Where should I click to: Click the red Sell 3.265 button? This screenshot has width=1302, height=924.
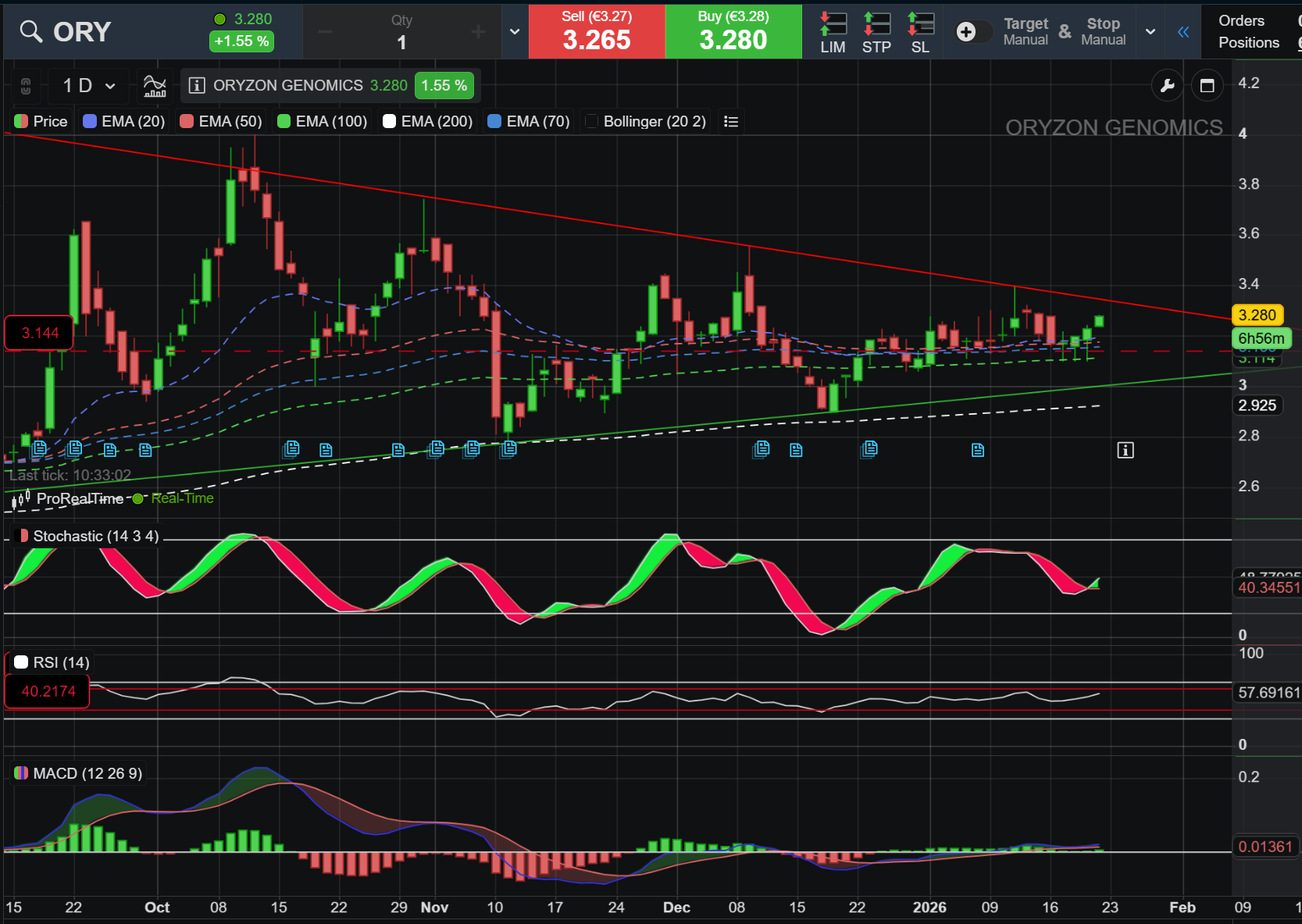coord(597,31)
